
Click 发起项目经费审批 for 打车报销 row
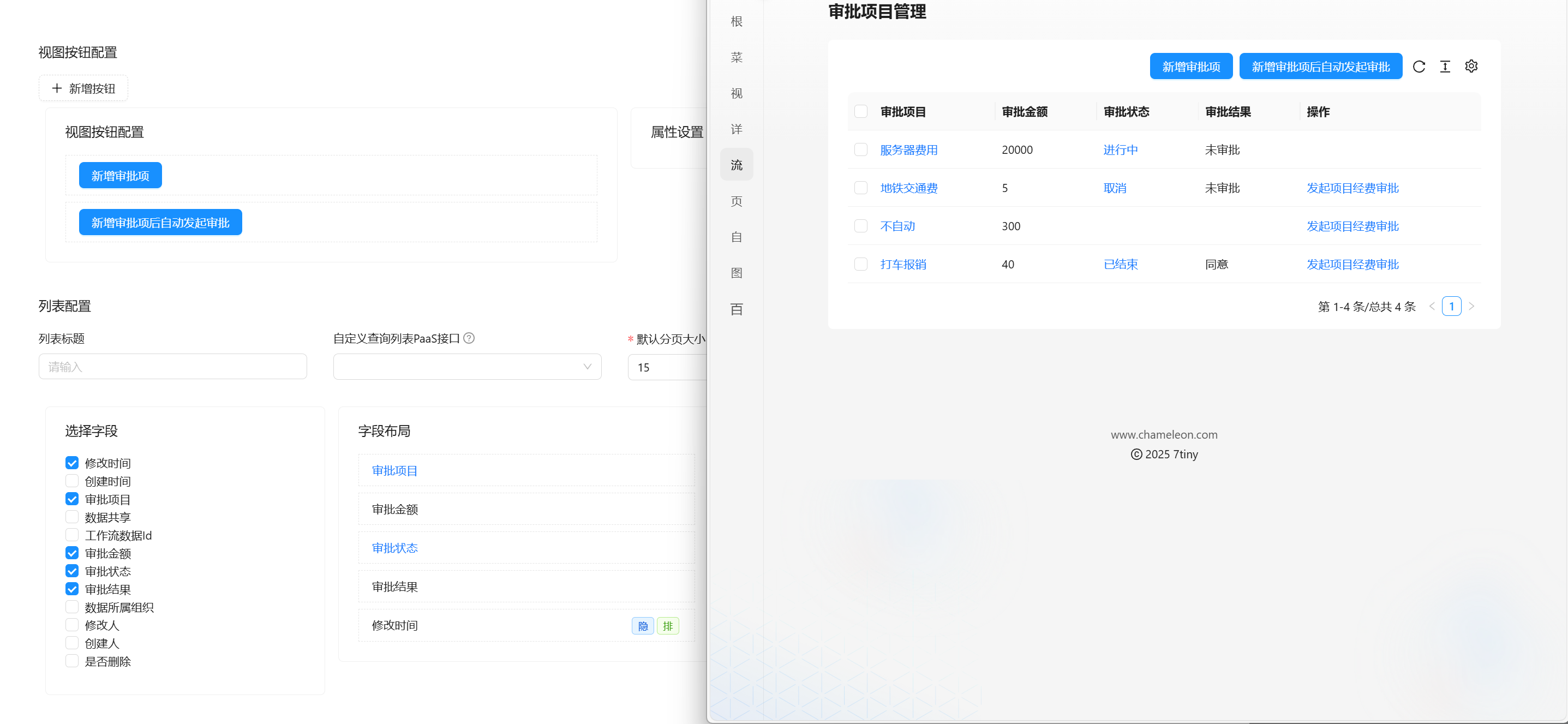1352,264
